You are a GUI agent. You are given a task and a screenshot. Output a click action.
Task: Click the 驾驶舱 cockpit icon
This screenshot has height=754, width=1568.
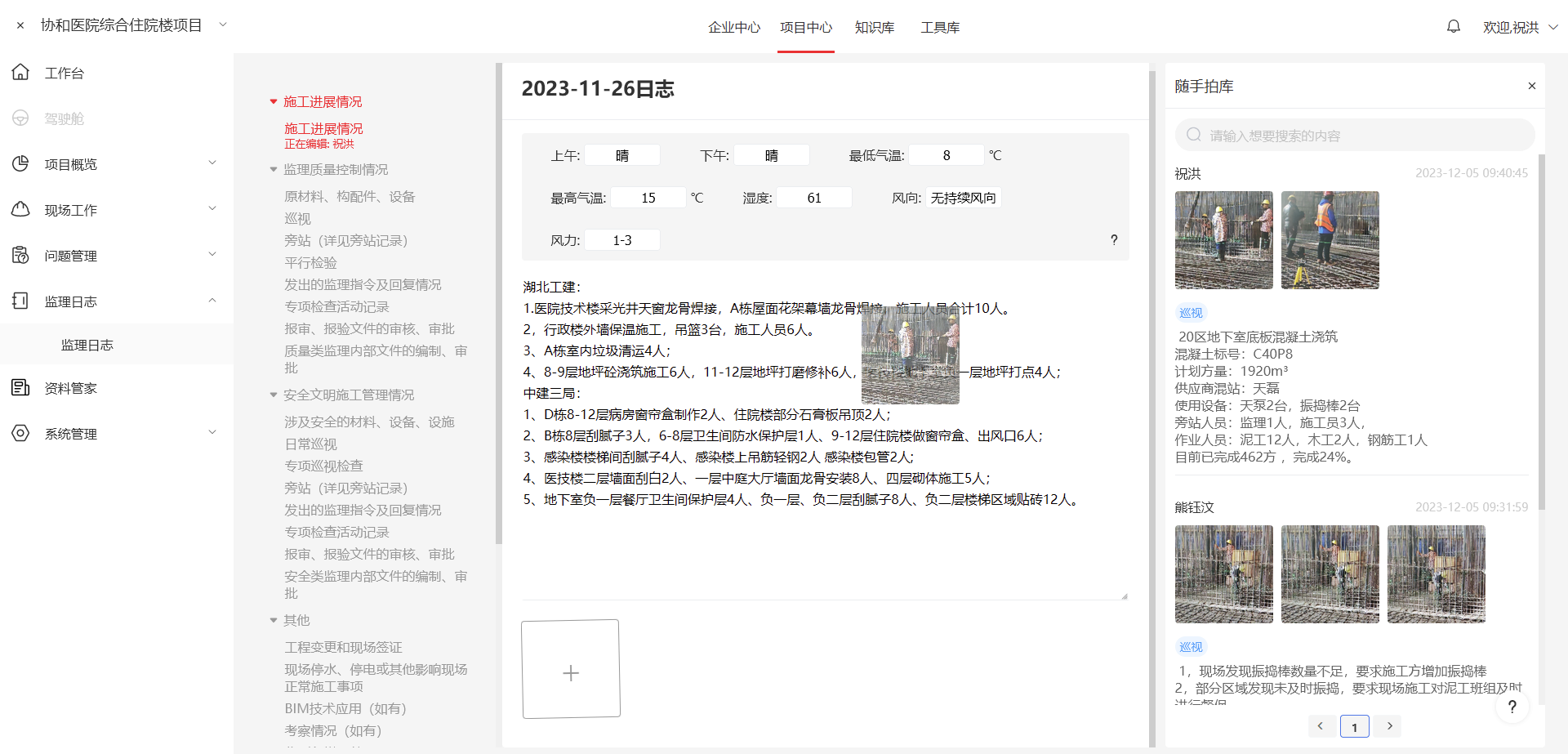(21, 118)
